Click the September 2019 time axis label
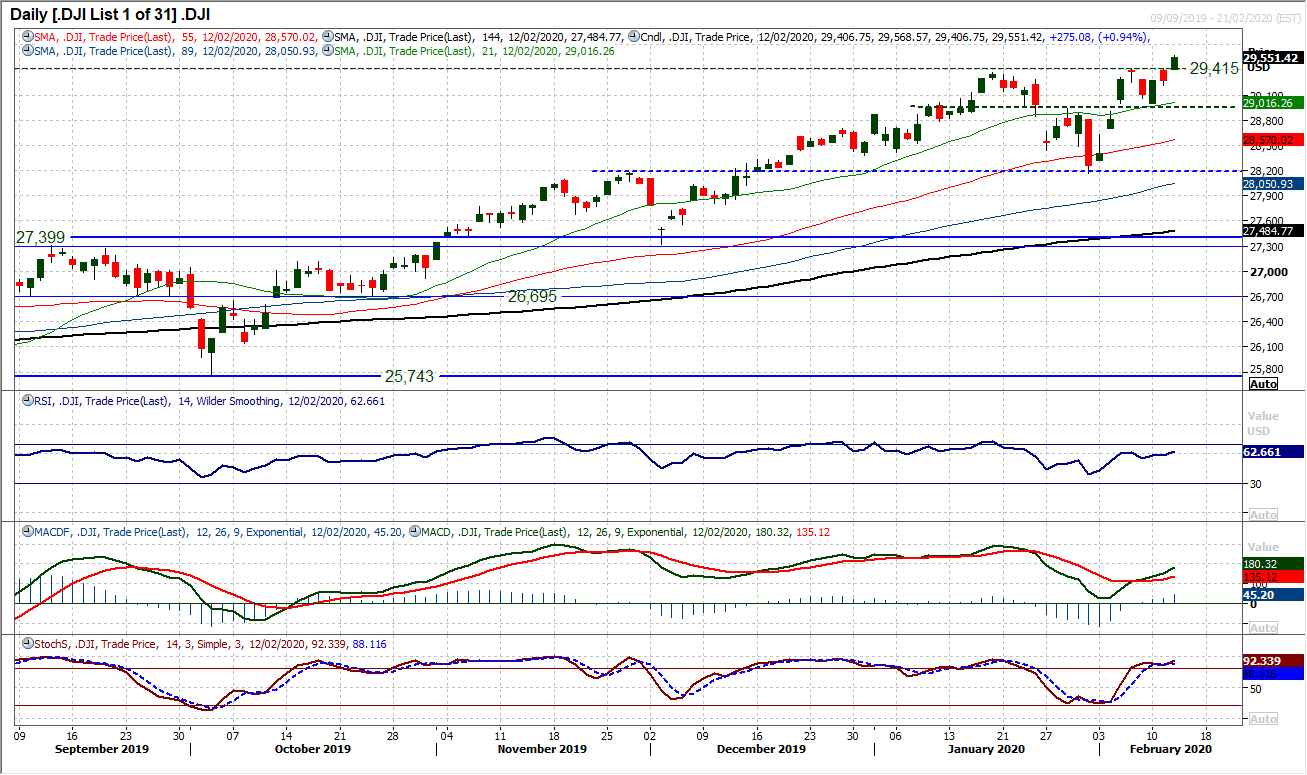1307x775 pixels. coord(100,749)
